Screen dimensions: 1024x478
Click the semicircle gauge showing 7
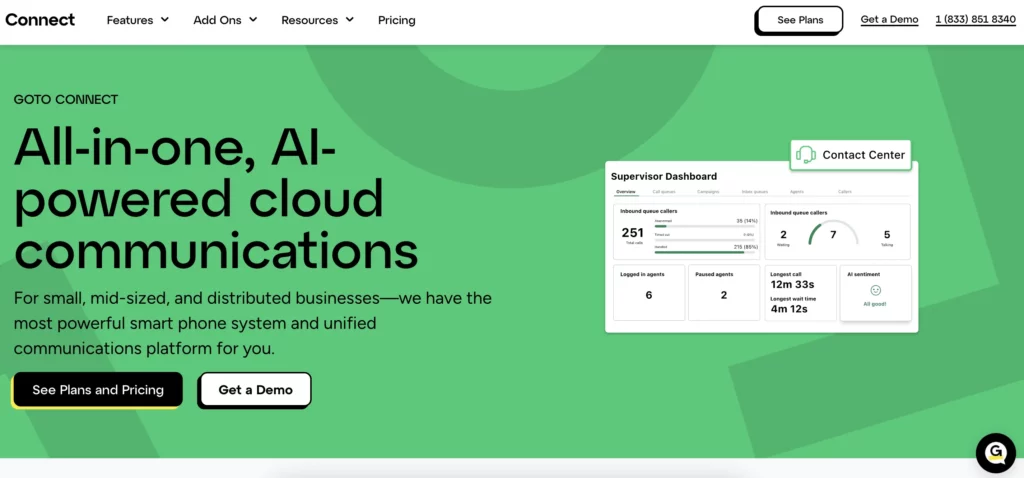point(833,233)
